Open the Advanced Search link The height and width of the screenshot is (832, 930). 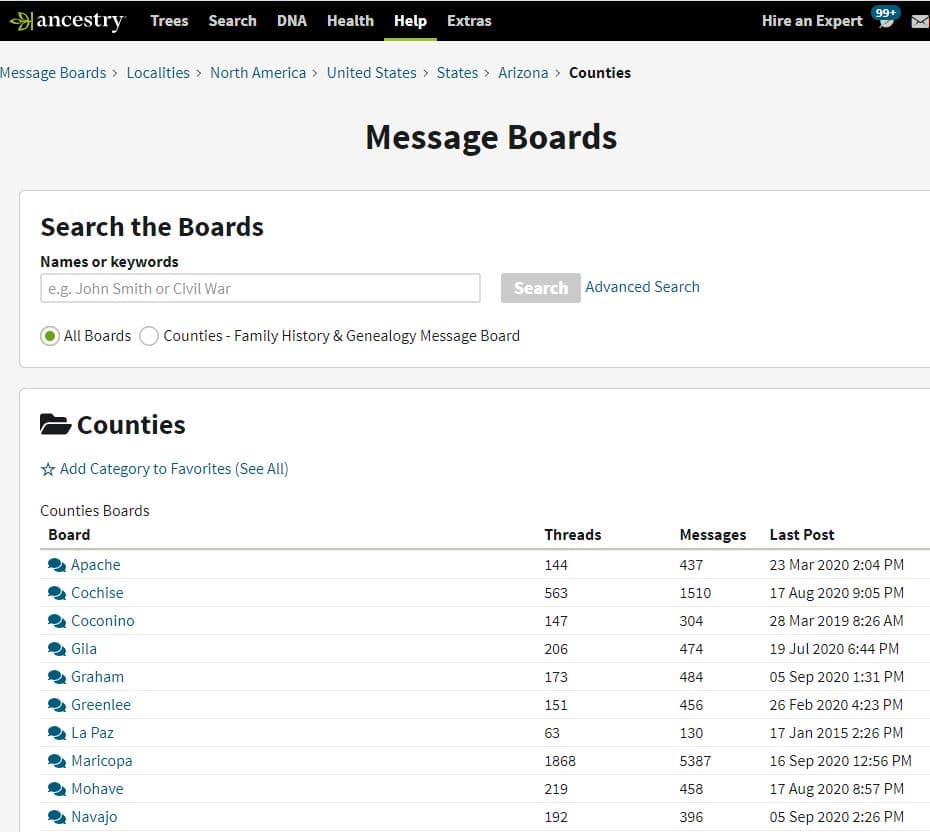[642, 287]
